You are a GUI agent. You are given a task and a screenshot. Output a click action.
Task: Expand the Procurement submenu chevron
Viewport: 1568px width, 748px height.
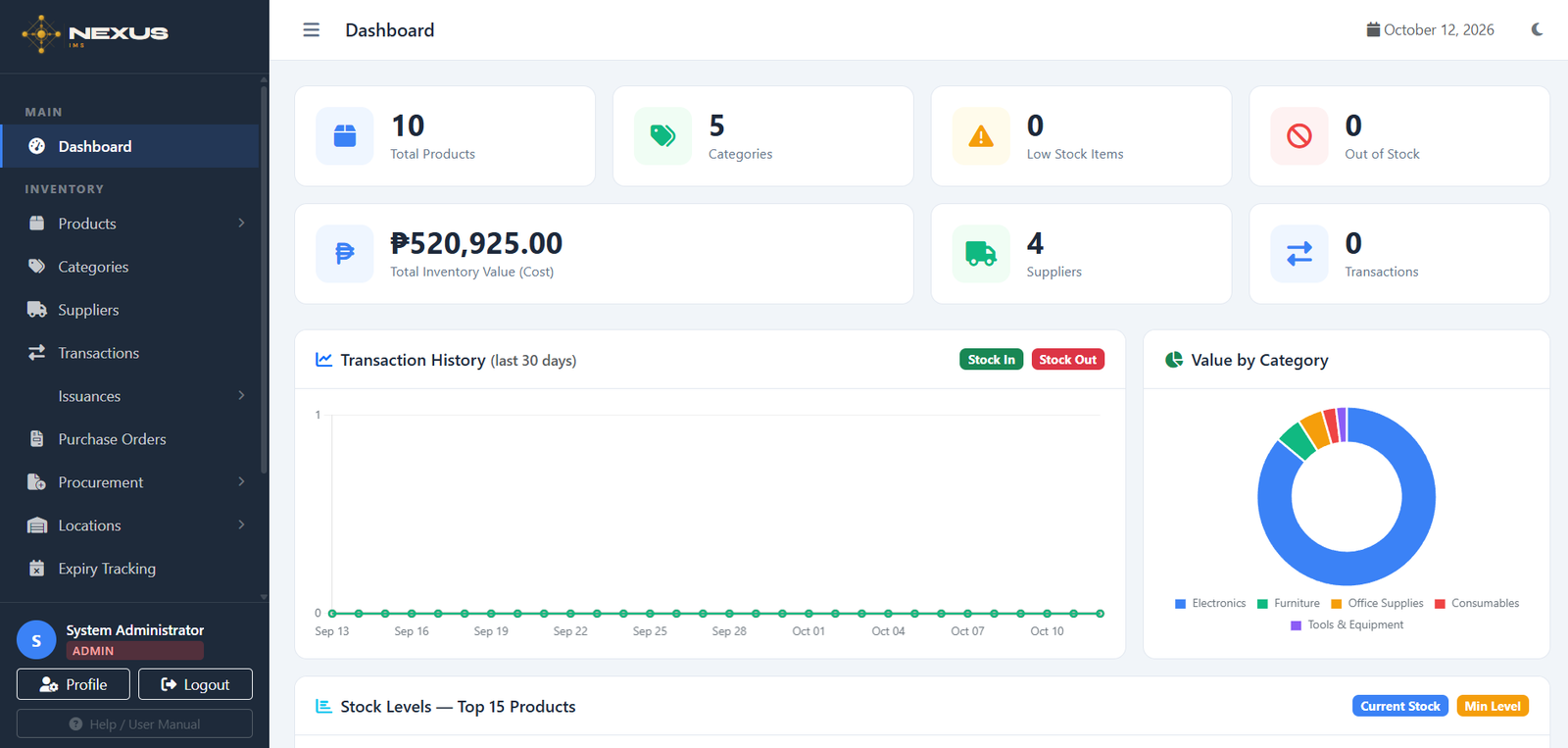(x=241, y=482)
